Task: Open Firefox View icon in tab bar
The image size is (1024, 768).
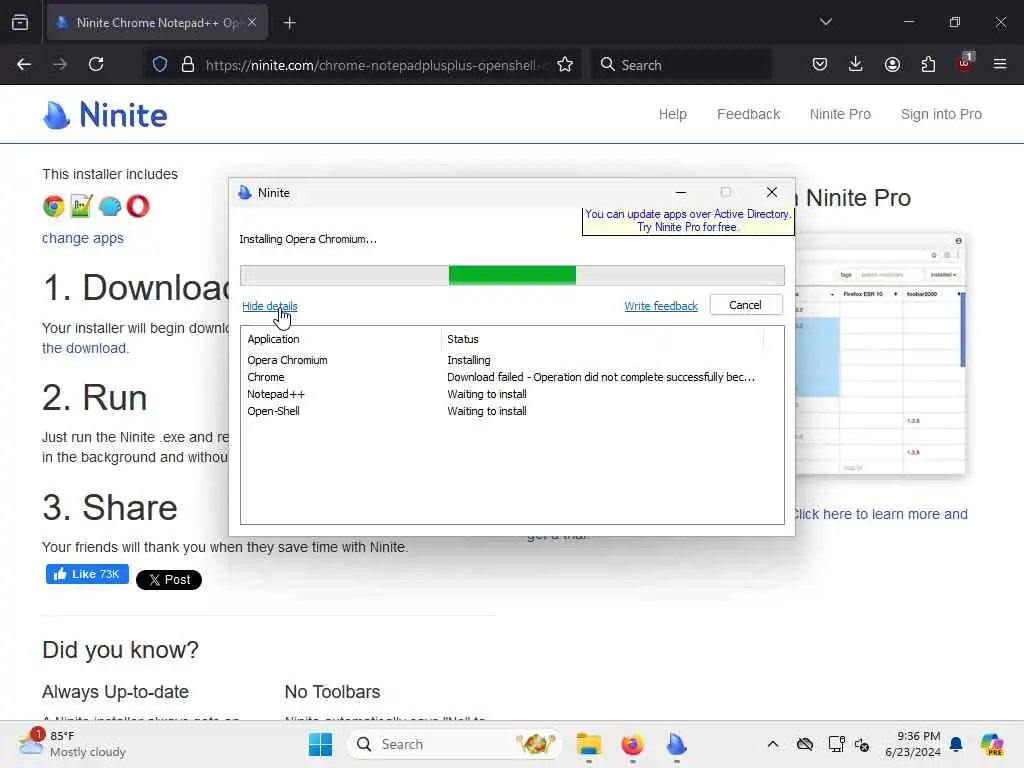Action: [x=20, y=23]
